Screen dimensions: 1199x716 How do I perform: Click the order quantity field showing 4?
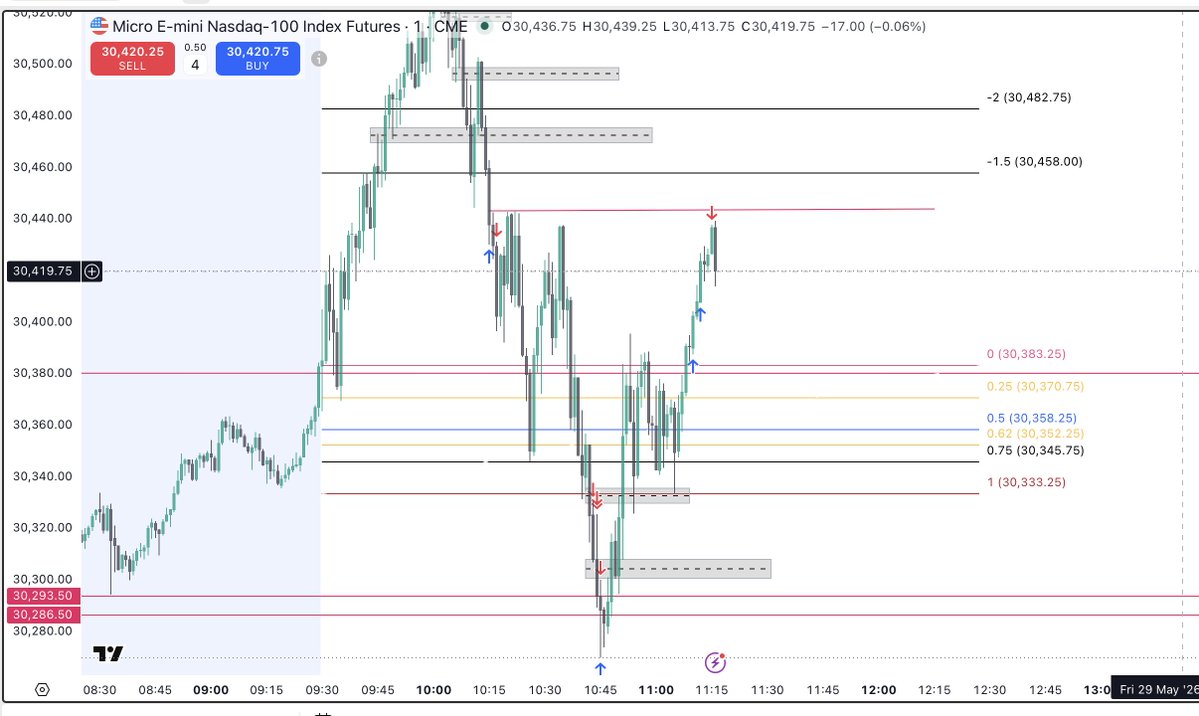point(195,65)
